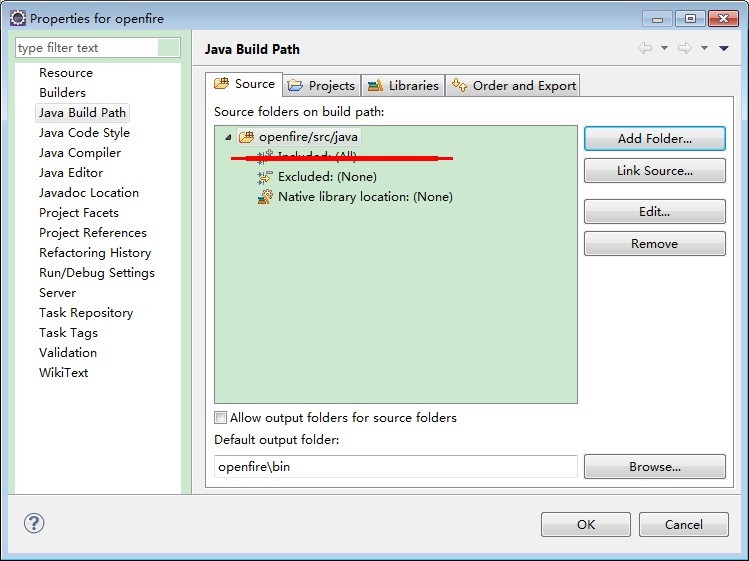Select Run/Debug Settings in the list
This screenshot has width=749, height=561.
point(97,273)
